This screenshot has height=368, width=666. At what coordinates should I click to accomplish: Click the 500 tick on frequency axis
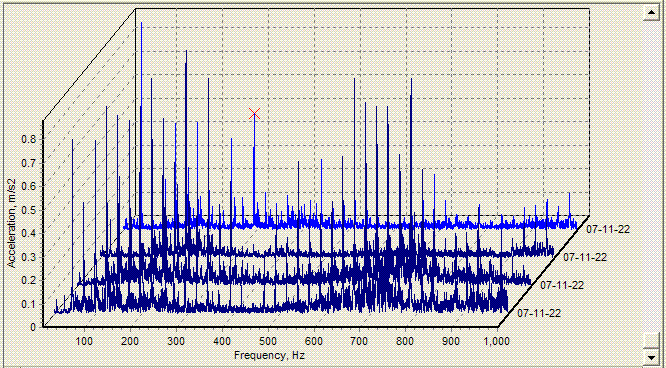point(268,341)
